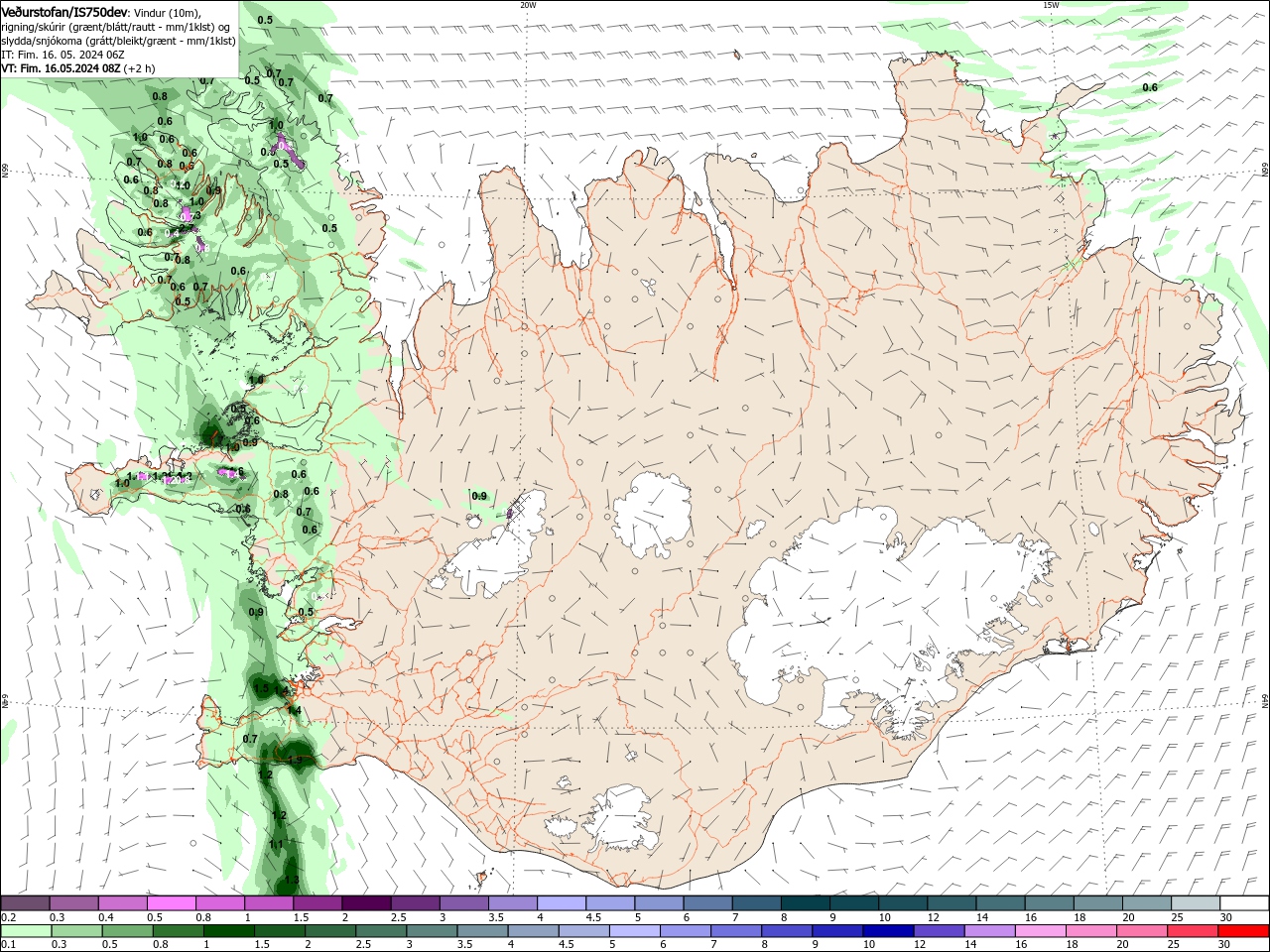This screenshot has width=1270, height=952.
Task: Click the 1.3 value at the bottom of the rain band
Action: click(291, 880)
